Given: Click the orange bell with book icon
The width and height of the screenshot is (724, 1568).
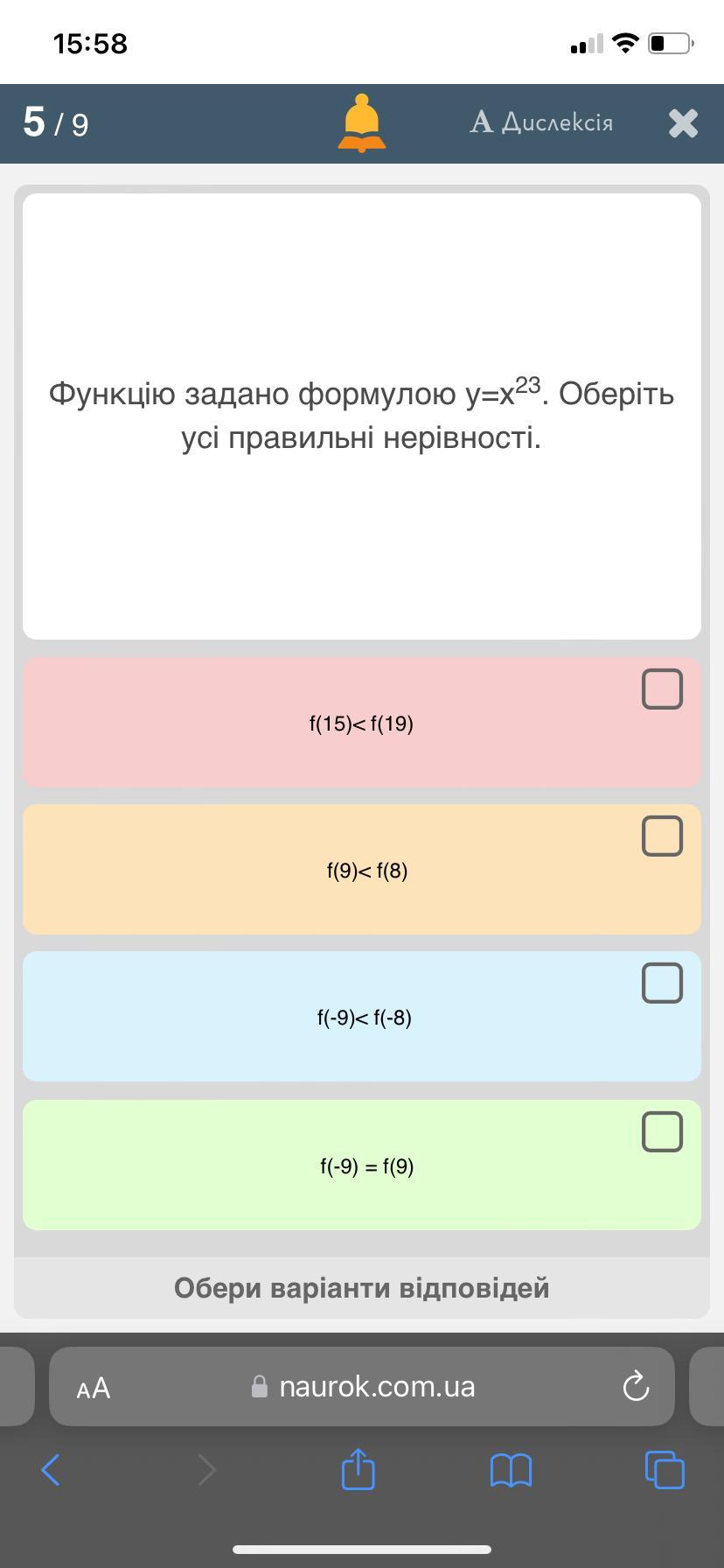Looking at the screenshot, I should 361,123.
